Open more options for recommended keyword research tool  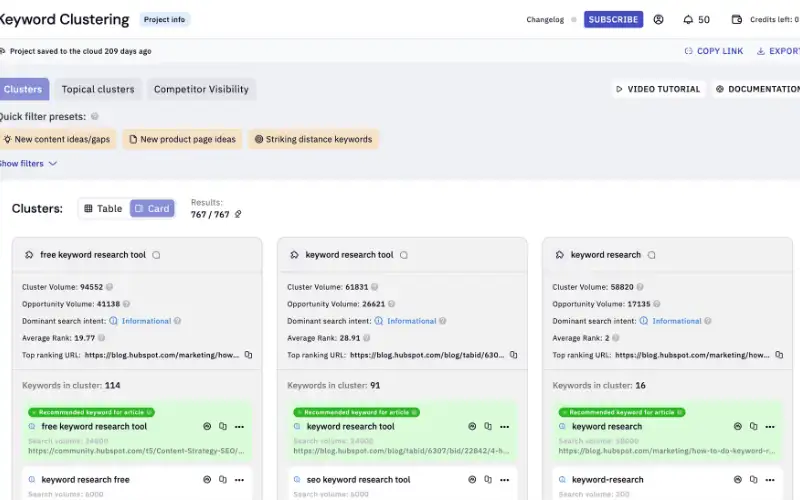click(505, 427)
